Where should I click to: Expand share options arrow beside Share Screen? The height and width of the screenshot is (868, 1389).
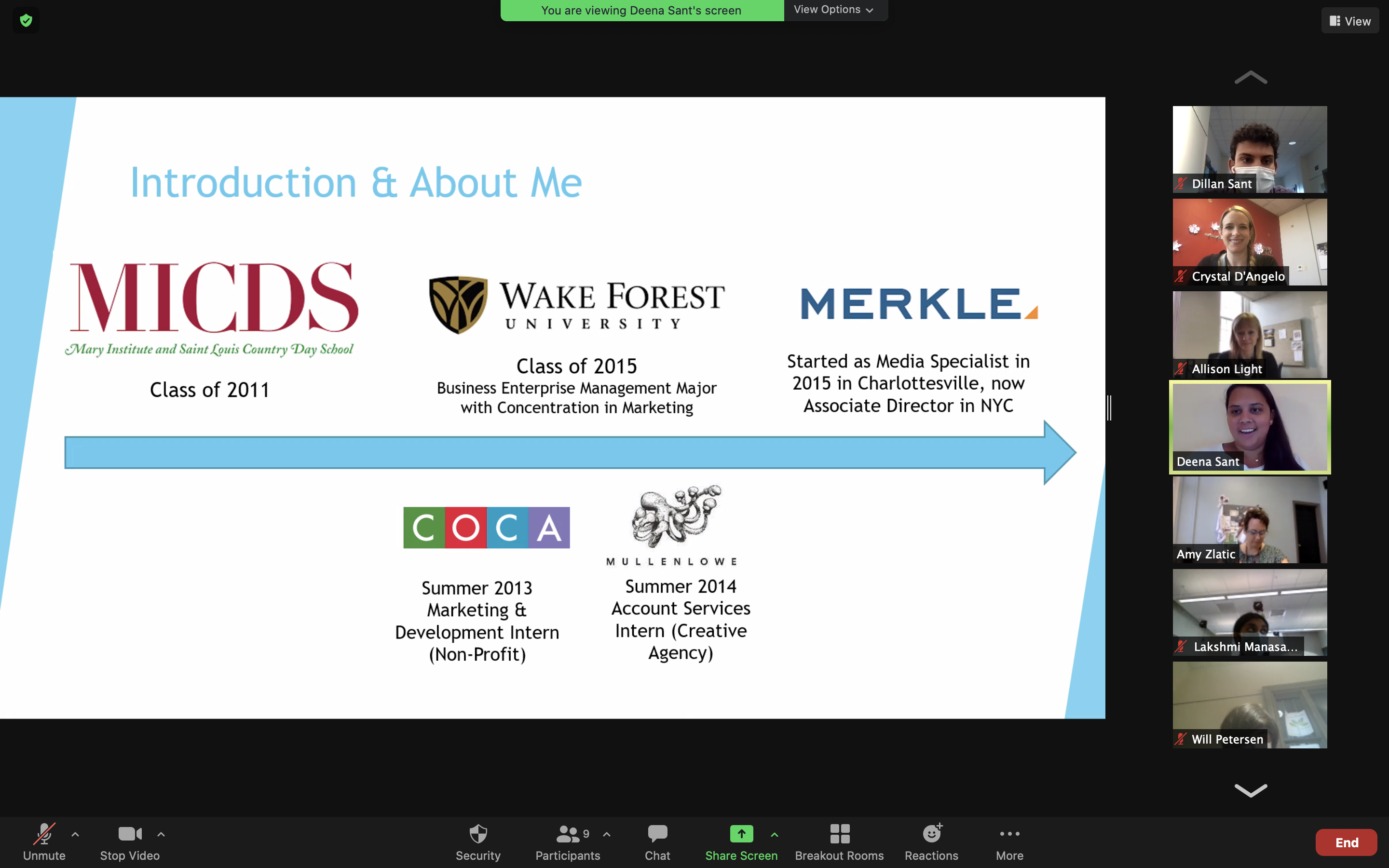coord(774,834)
